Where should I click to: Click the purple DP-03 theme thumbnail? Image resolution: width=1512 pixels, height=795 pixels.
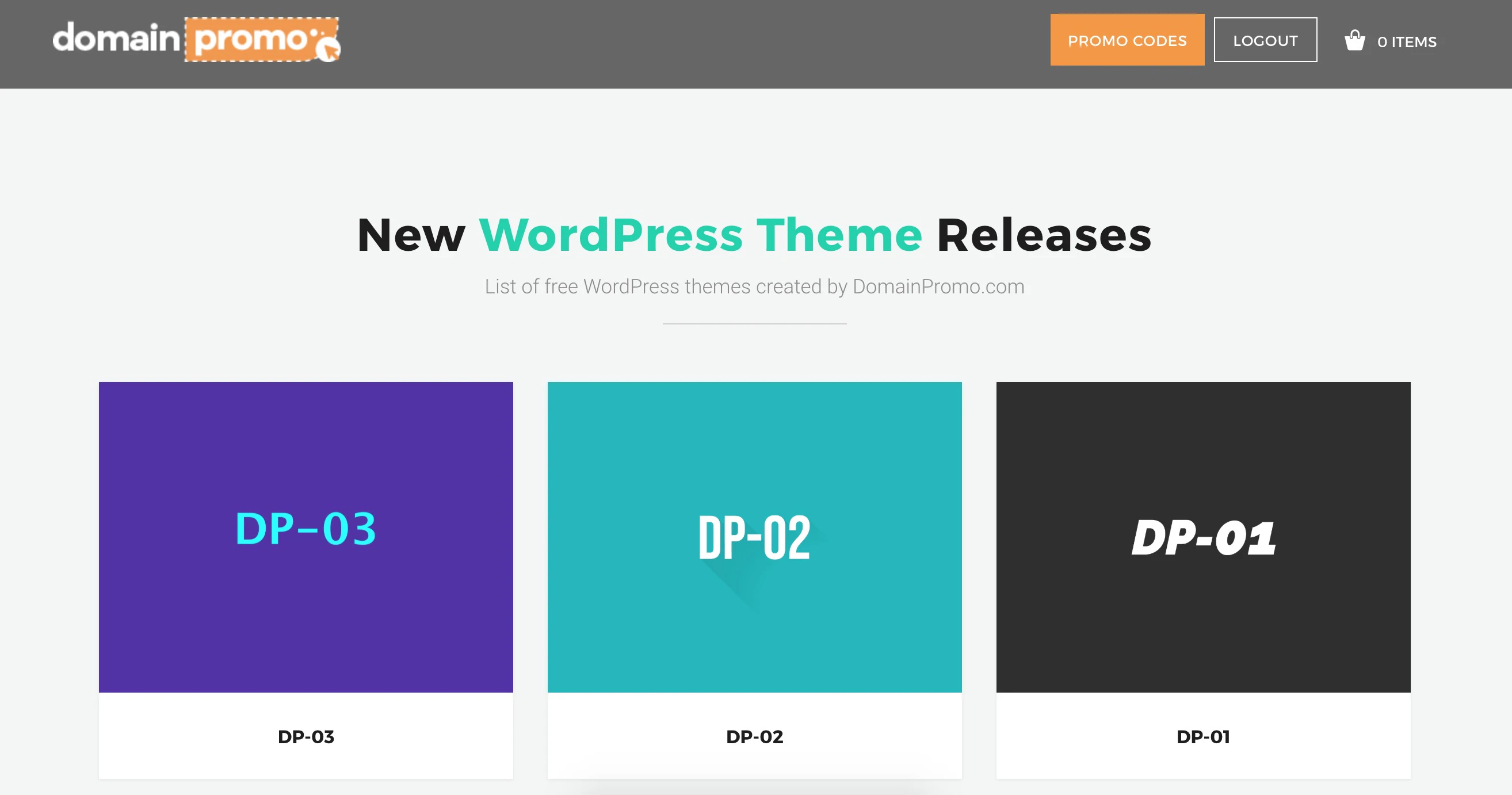coord(305,536)
